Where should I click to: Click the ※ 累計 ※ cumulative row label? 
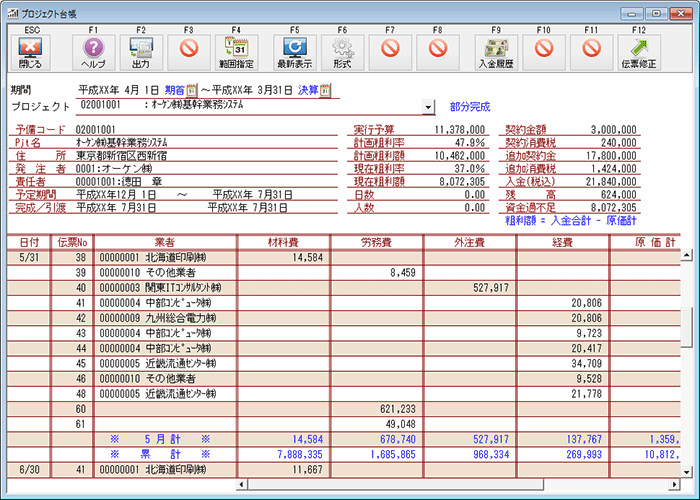click(160, 455)
